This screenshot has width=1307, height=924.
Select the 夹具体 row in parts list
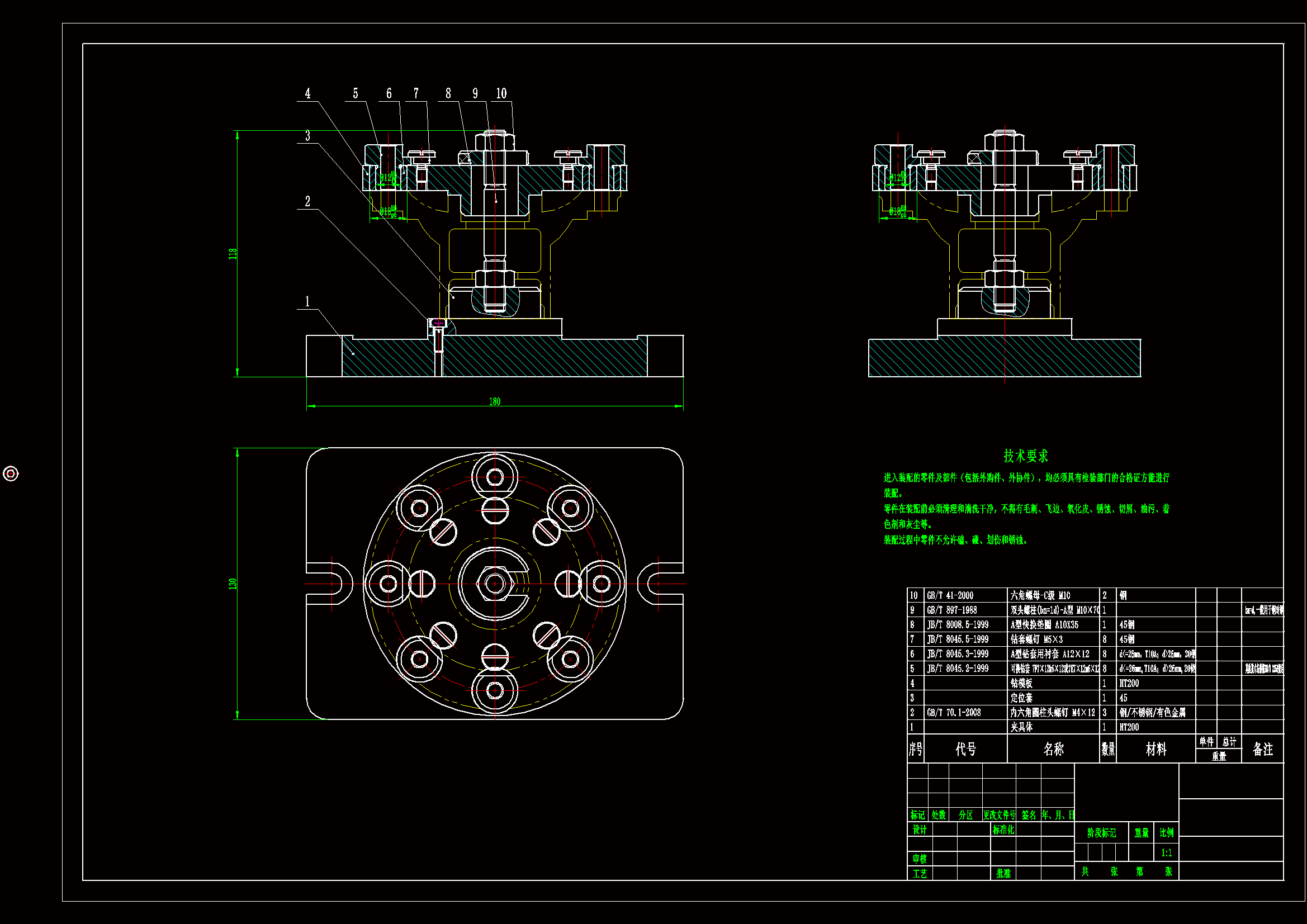pyautogui.click(x=1021, y=727)
